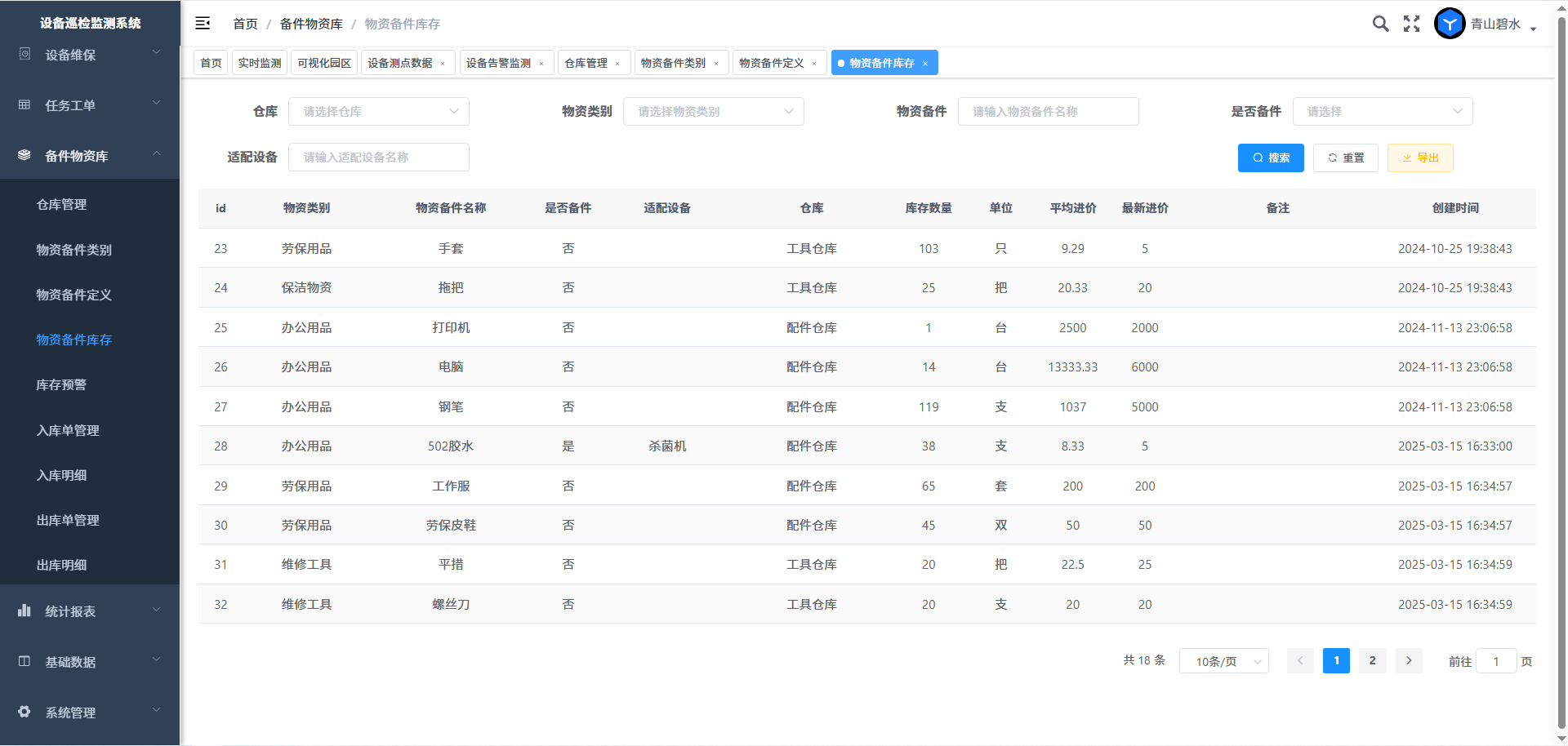Viewport: 1568px width, 746px height.
Task: Open the header search magnifier icon
Action: (1380, 24)
